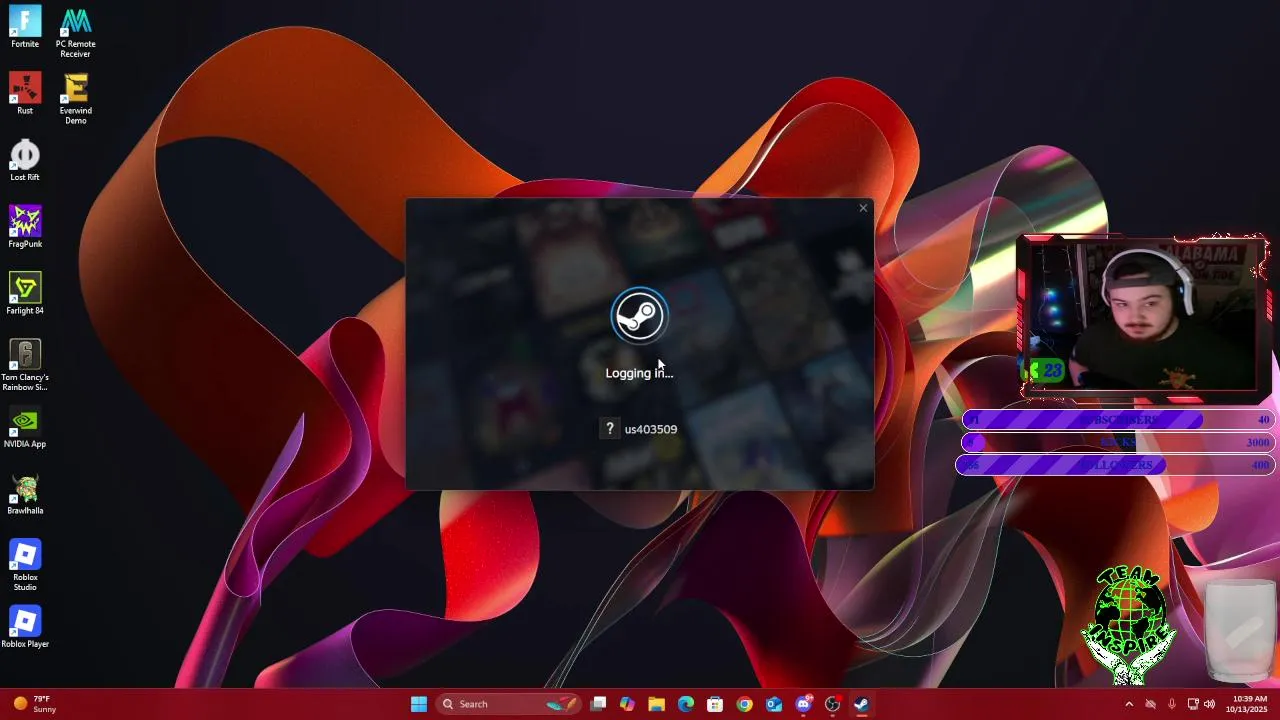
Task: Launch Copilot from the taskbar
Action: coord(627,704)
